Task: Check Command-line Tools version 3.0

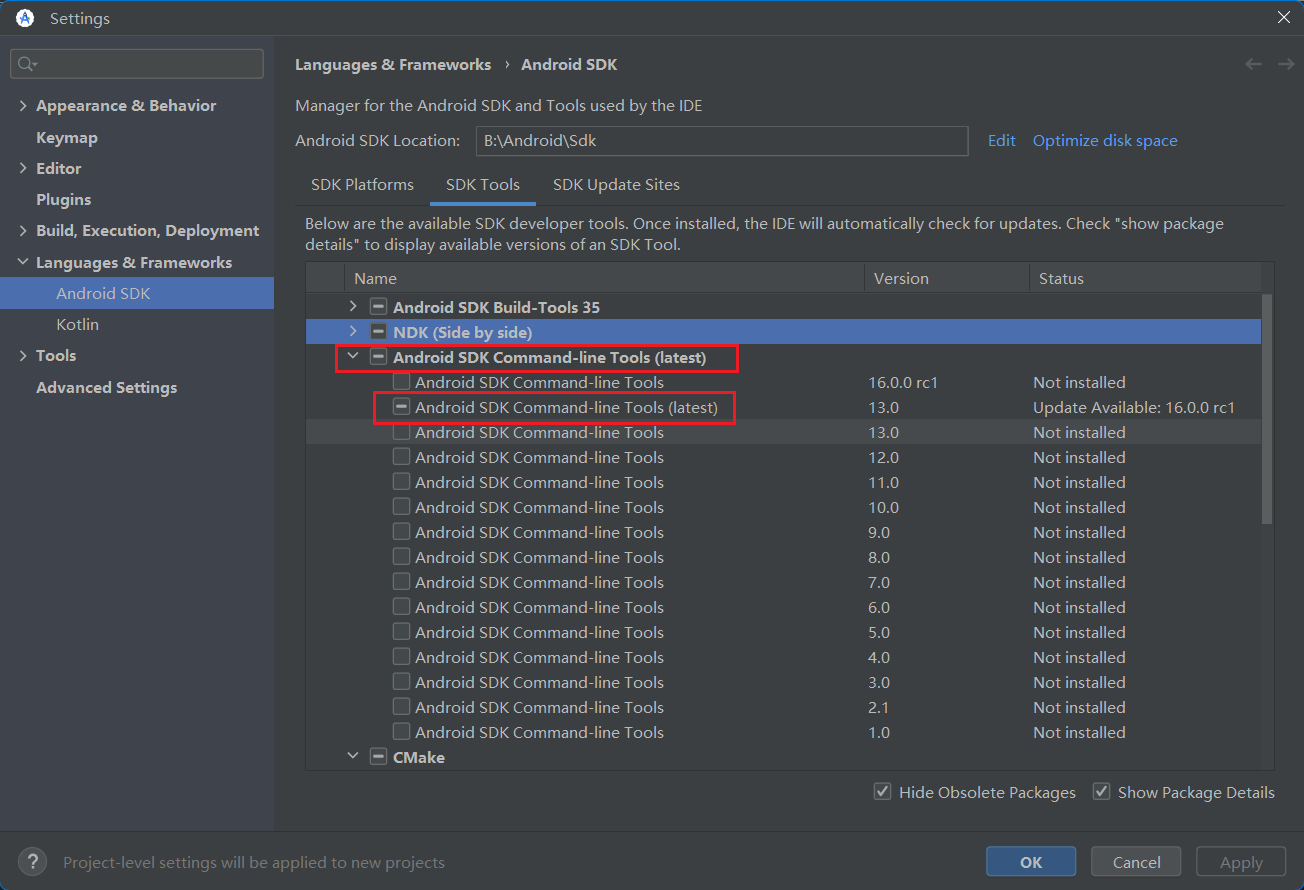Action: 401,682
